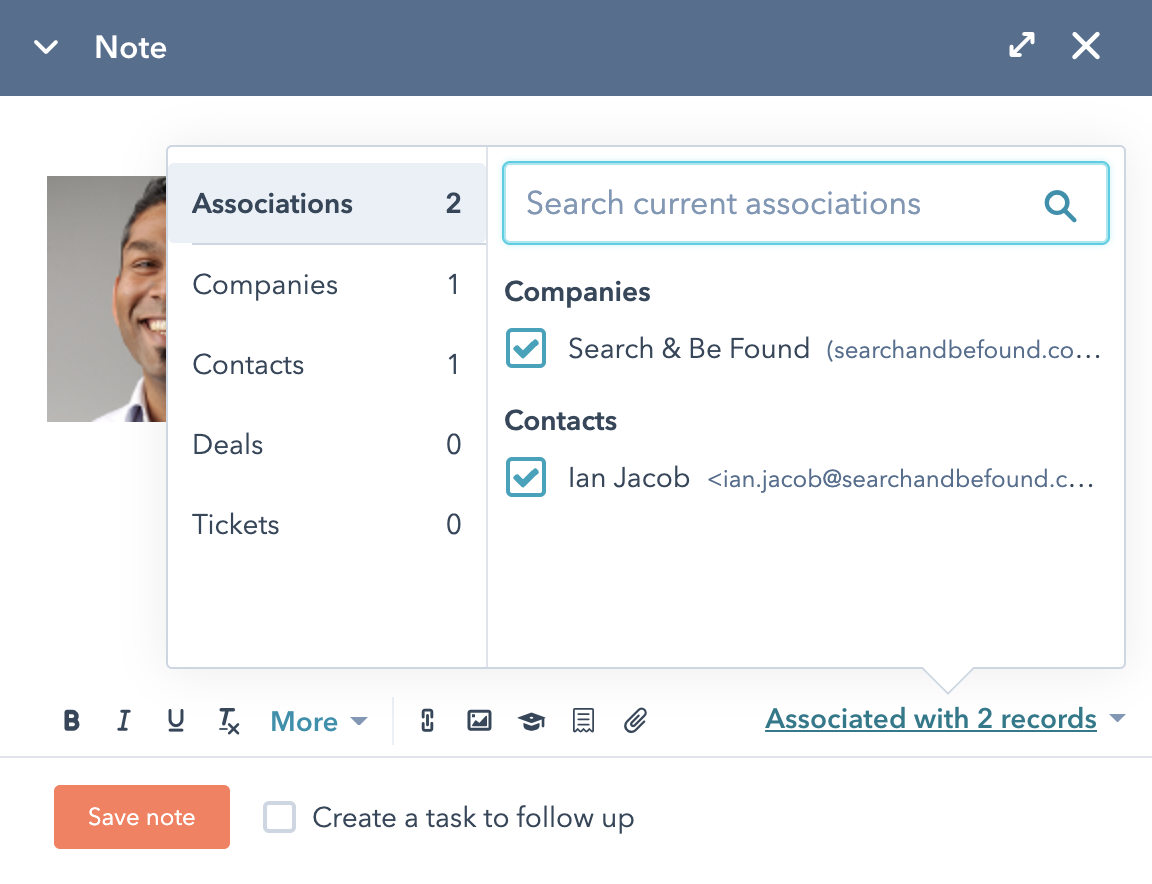
Task: Open the More formatting dropdown
Action: click(x=319, y=722)
